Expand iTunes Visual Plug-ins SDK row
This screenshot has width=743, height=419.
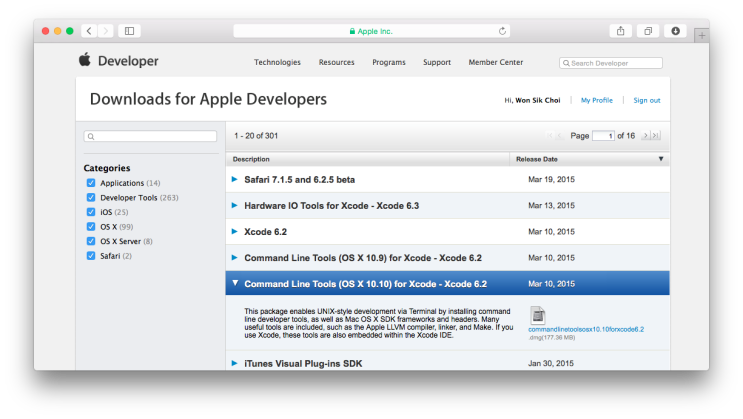(234, 363)
